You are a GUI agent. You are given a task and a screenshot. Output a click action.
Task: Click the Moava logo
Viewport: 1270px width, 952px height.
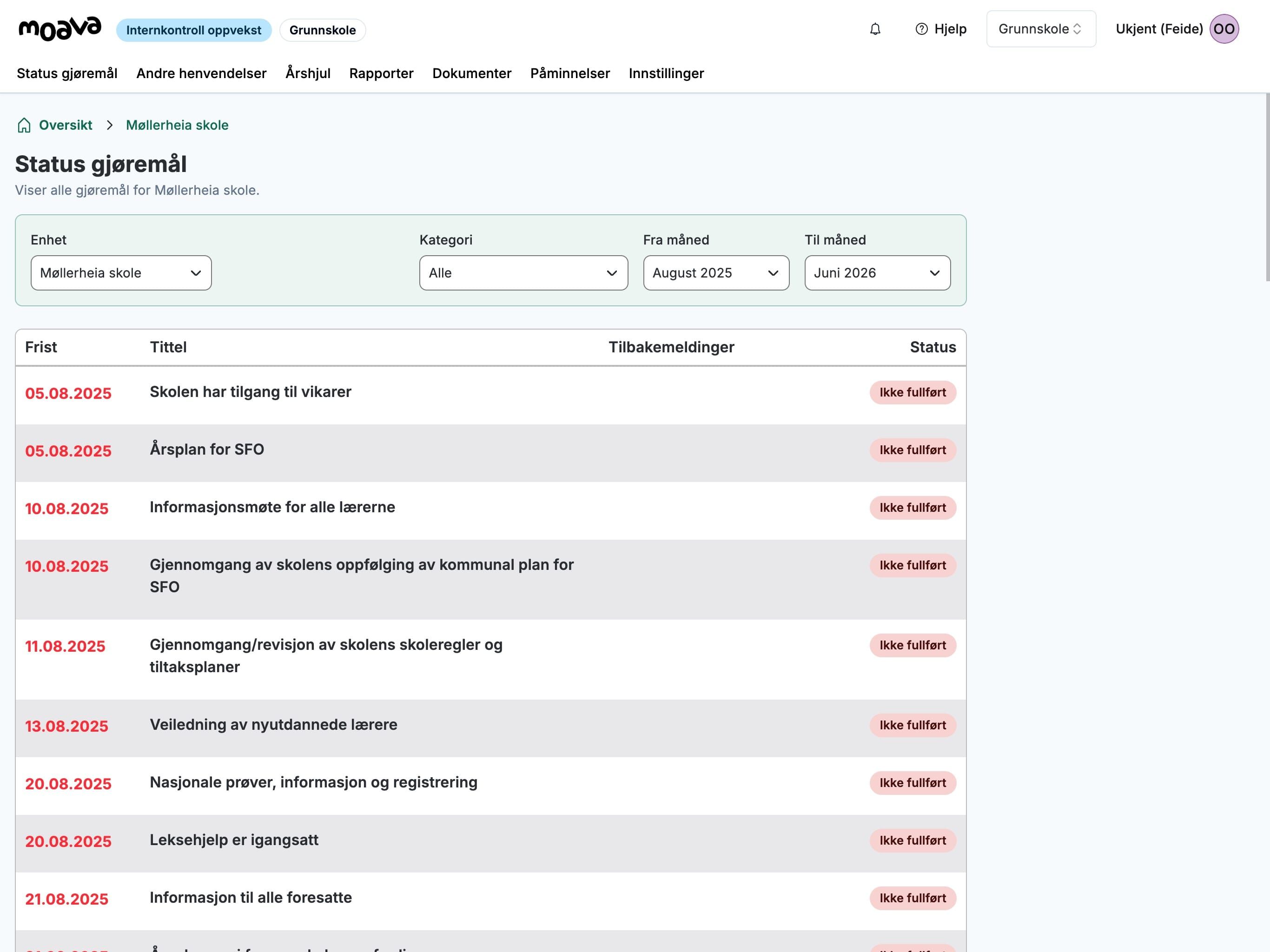(60, 29)
